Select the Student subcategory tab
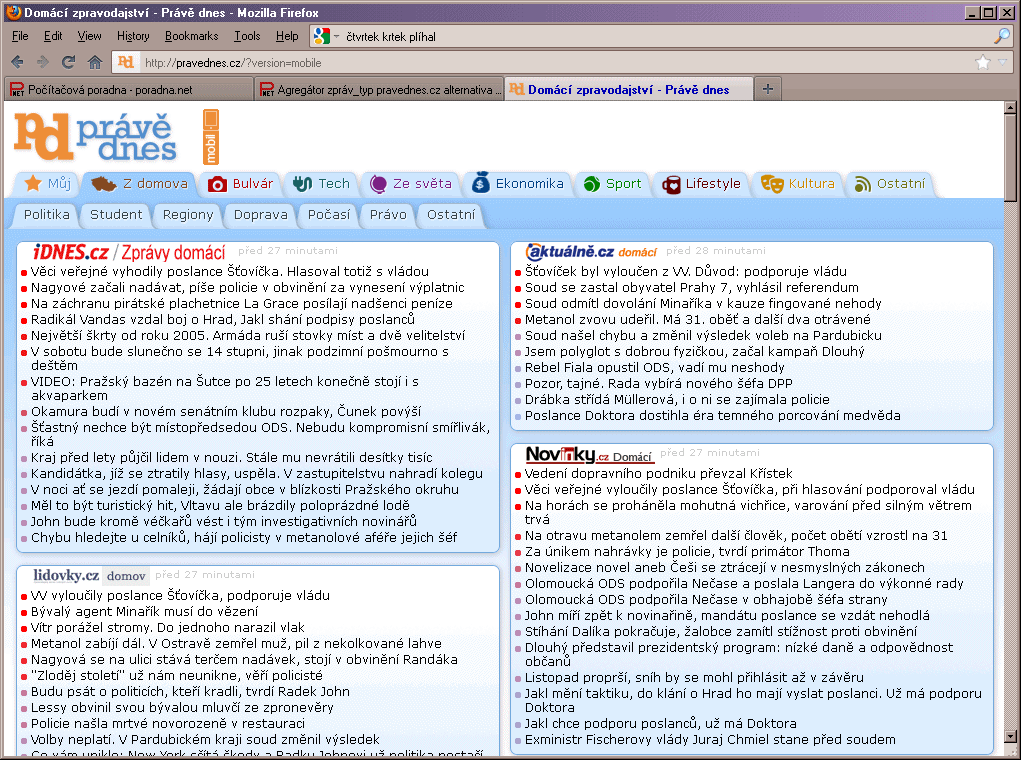This screenshot has height=760, width=1021. [x=116, y=215]
